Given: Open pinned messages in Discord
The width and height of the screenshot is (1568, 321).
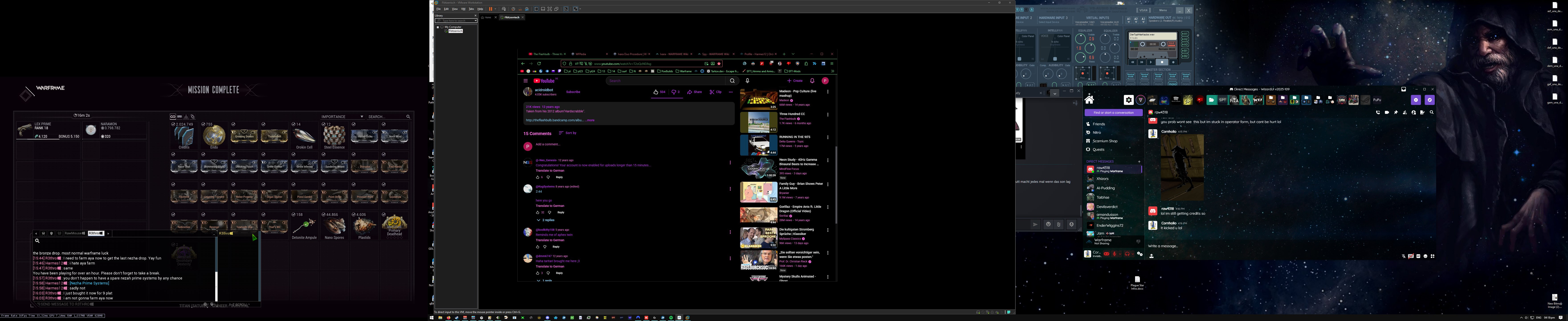Looking at the screenshot, I should click(x=1396, y=112).
